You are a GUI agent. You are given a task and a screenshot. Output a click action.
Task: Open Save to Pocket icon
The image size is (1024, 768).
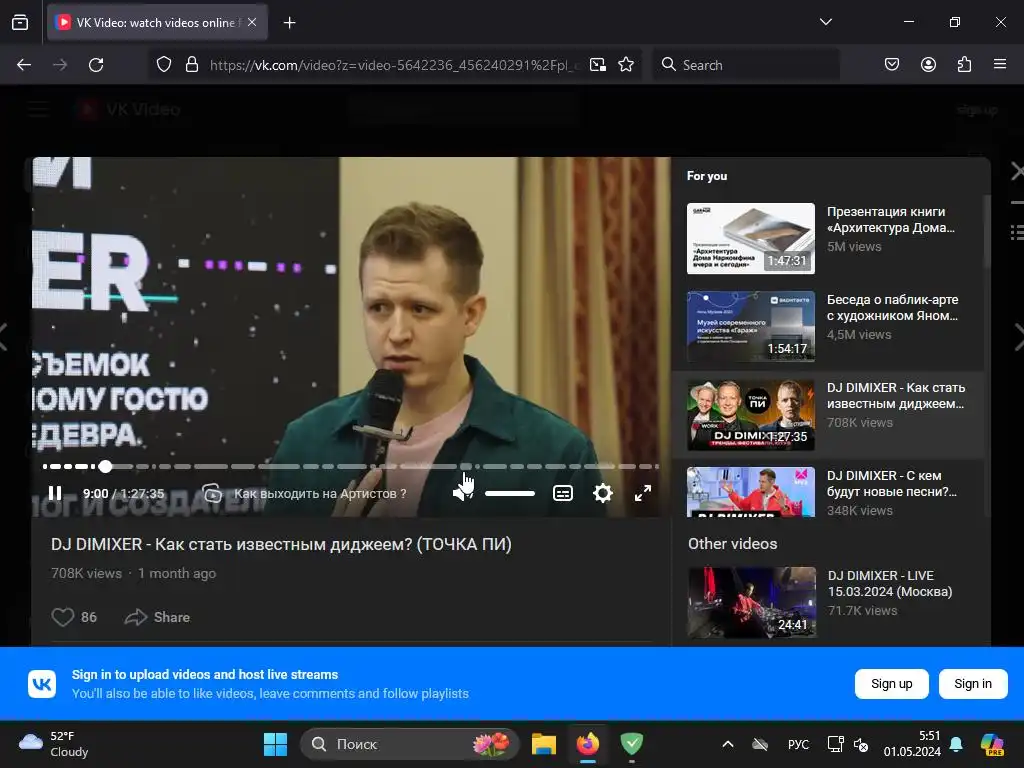coord(891,65)
